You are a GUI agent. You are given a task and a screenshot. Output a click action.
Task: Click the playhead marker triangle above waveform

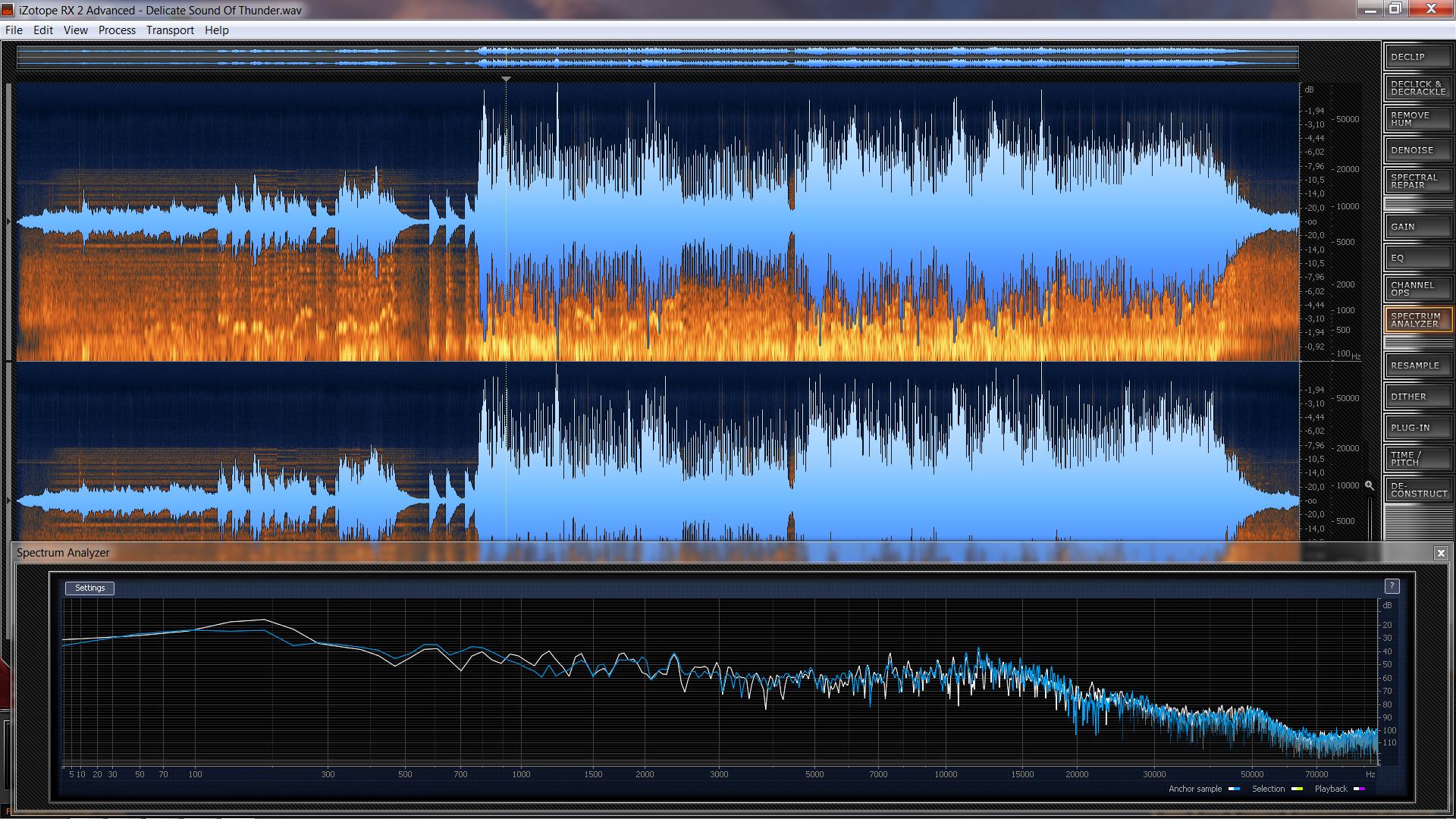pos(506,79)
